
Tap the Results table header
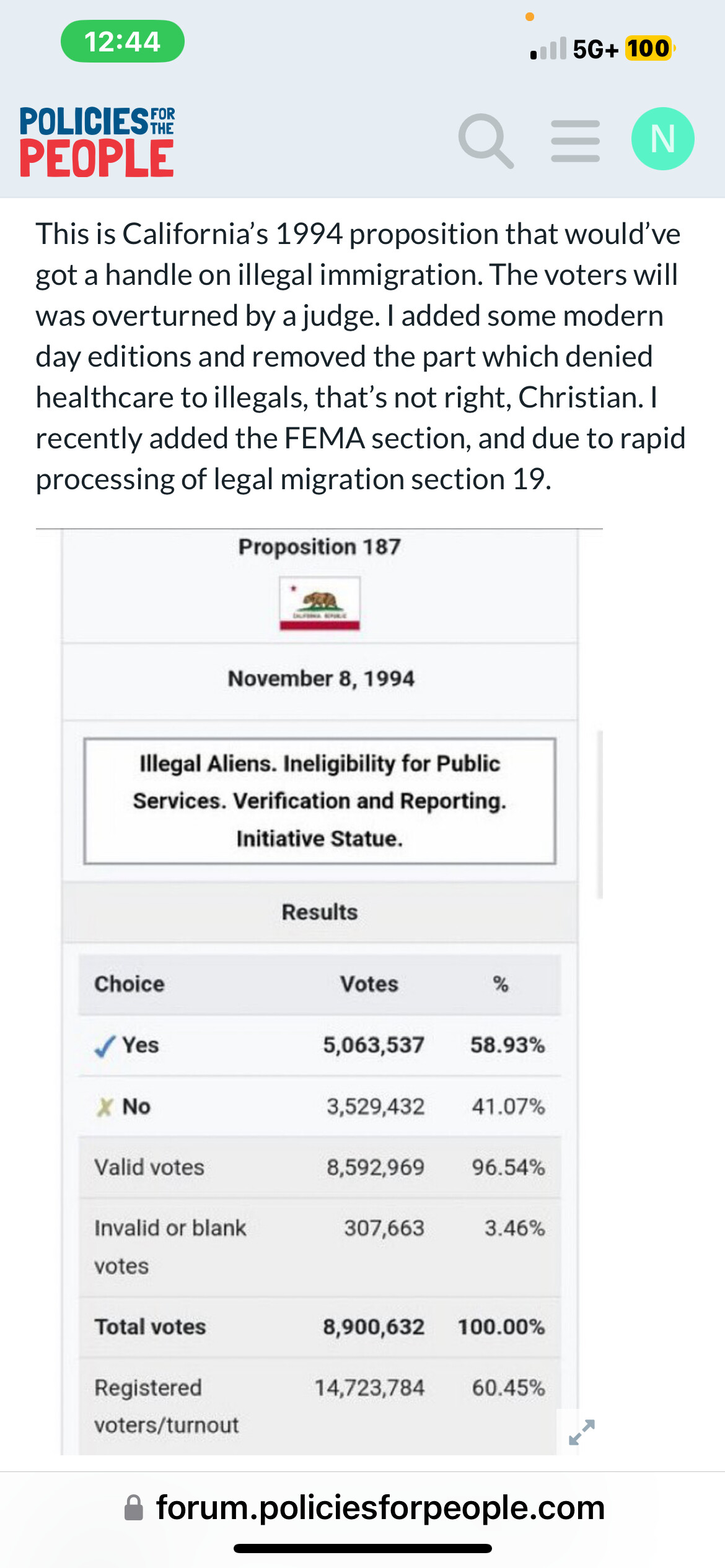point(320,912)
